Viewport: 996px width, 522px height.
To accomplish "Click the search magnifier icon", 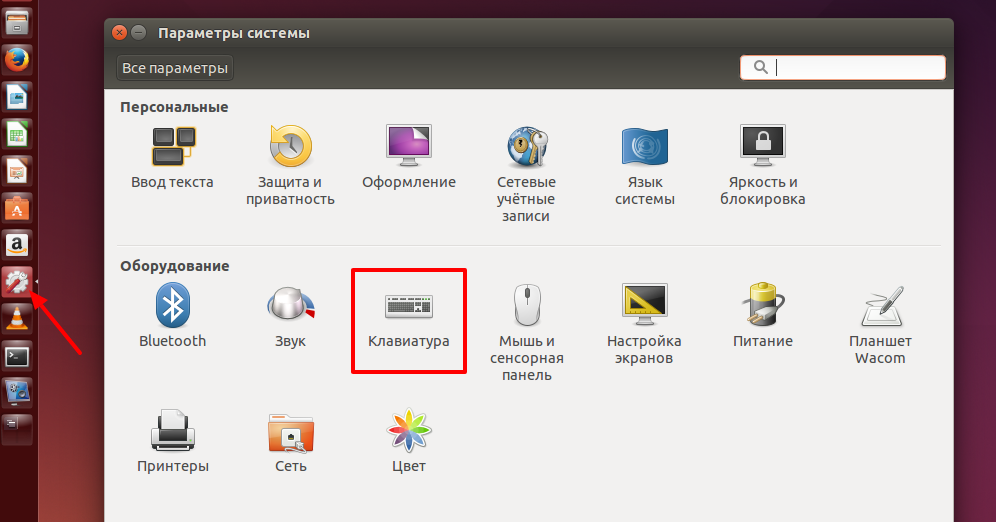I will tap(760, 67).
